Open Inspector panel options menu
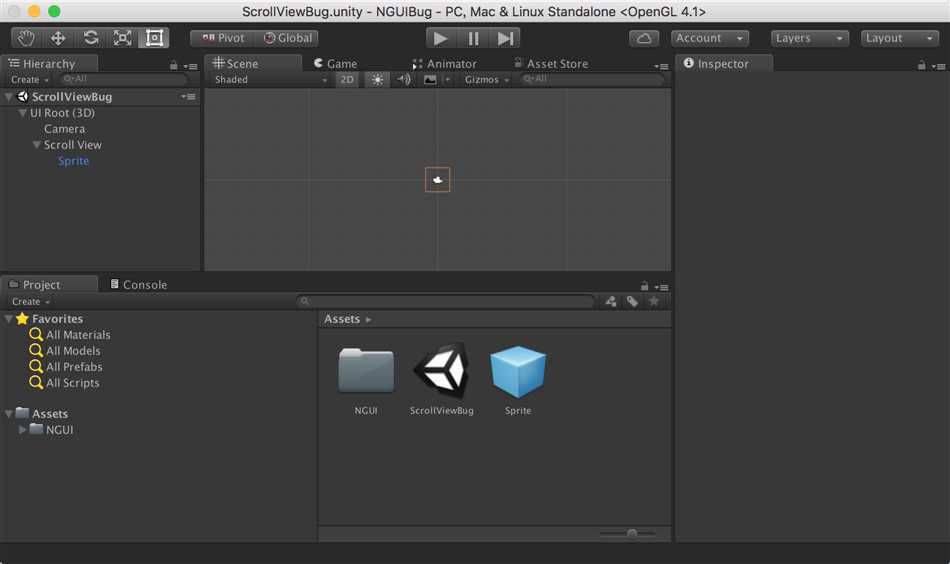 click(938, 66)
